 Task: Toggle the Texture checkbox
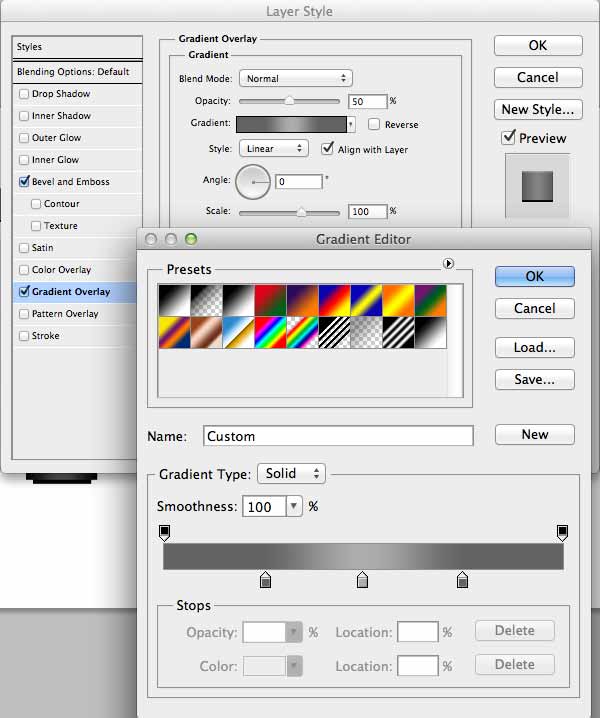coord(36,226)
